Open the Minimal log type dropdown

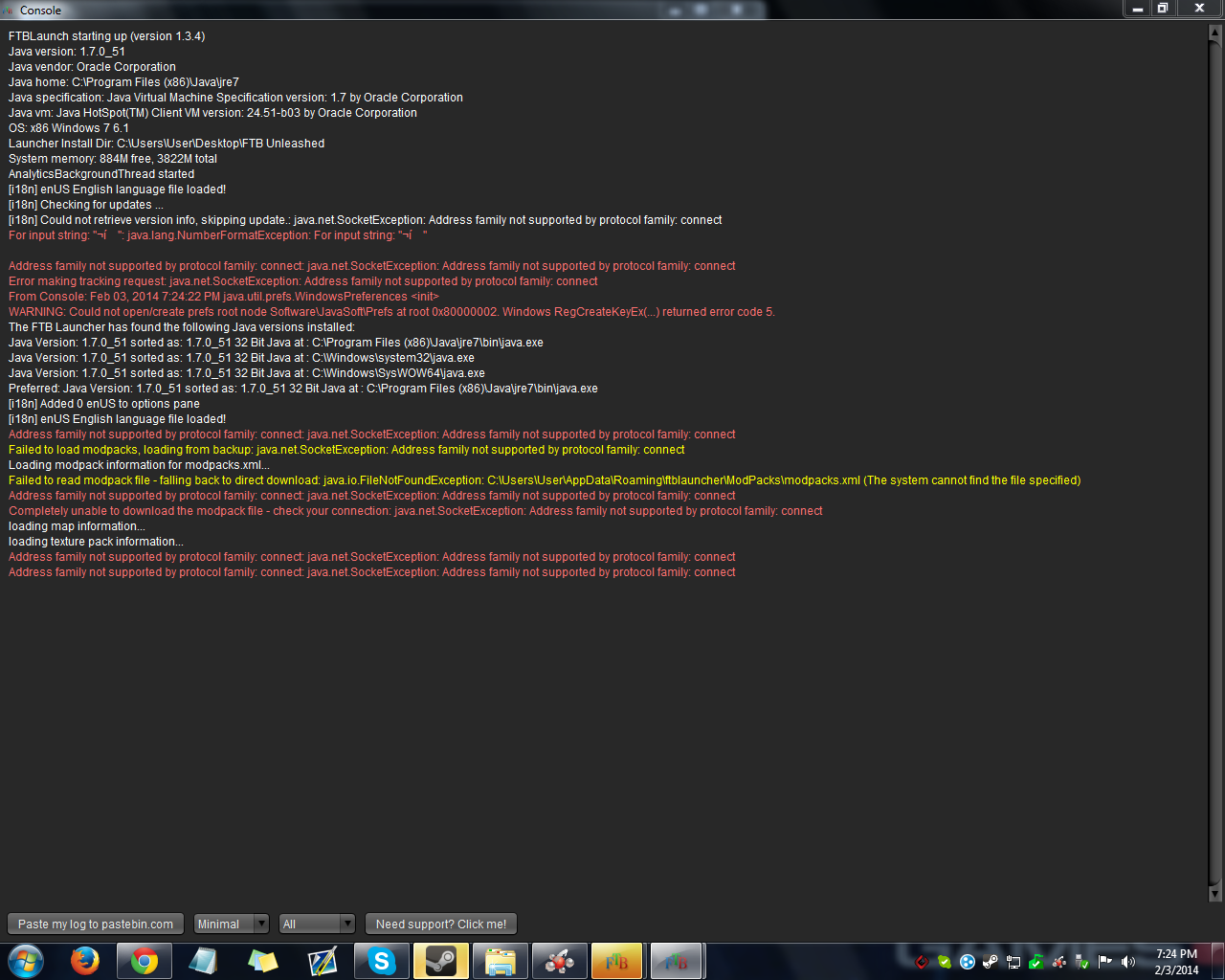pyautogui.click(x=232, y=924)
